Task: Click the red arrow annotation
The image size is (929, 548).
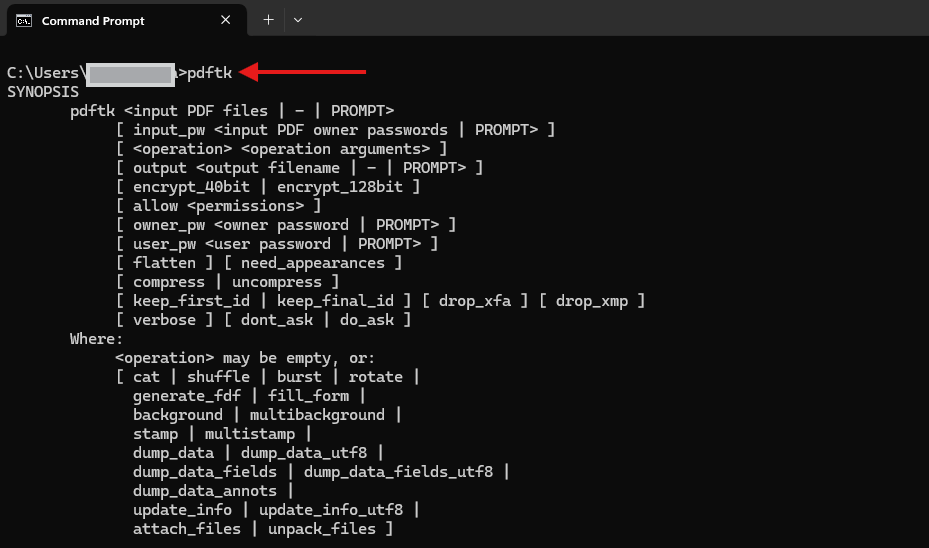Action: (x=303, y=72)
